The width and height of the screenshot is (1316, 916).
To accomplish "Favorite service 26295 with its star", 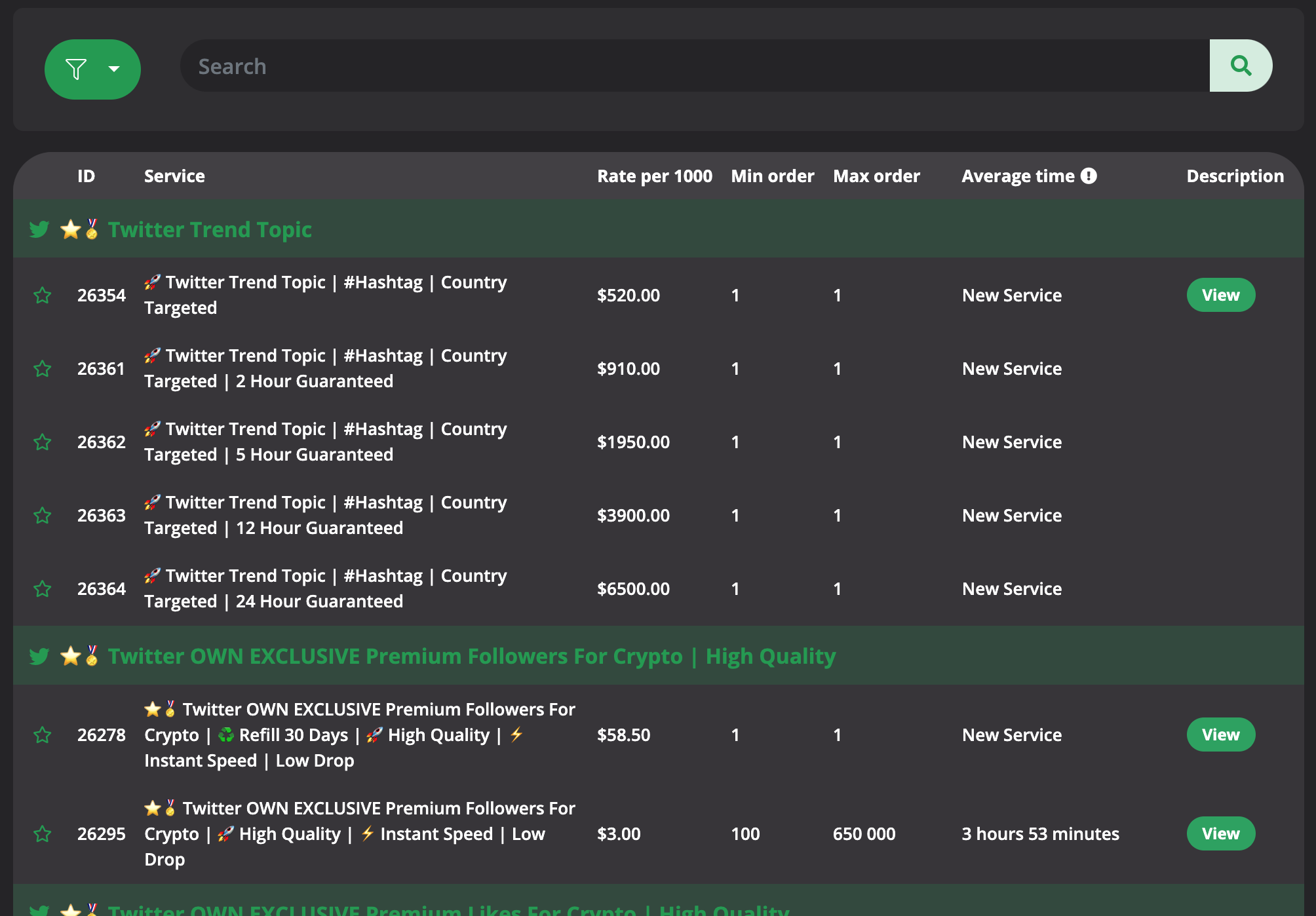I will 43,834.
